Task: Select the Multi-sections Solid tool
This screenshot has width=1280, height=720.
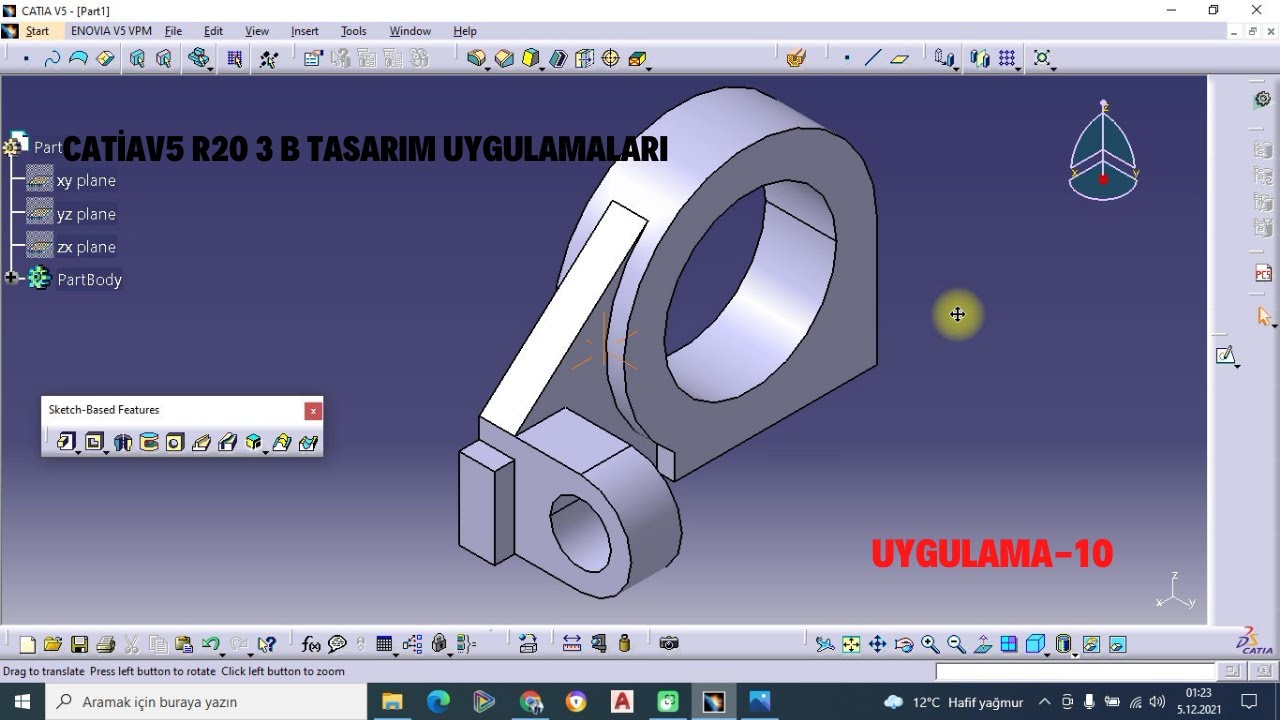Action: pos(282,442)
